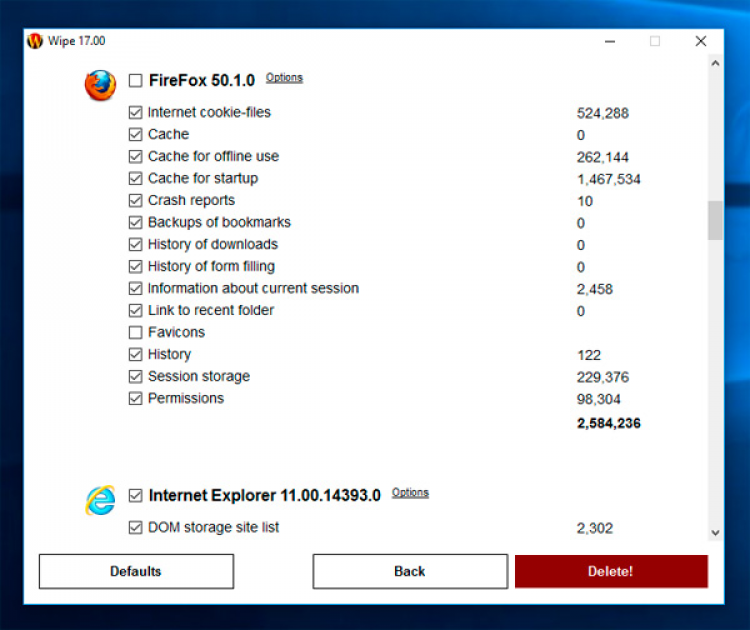The width and height of the screenshot is (750, 630).
Task: Uncheck History of form filling
Action: [x=135, y=266]
